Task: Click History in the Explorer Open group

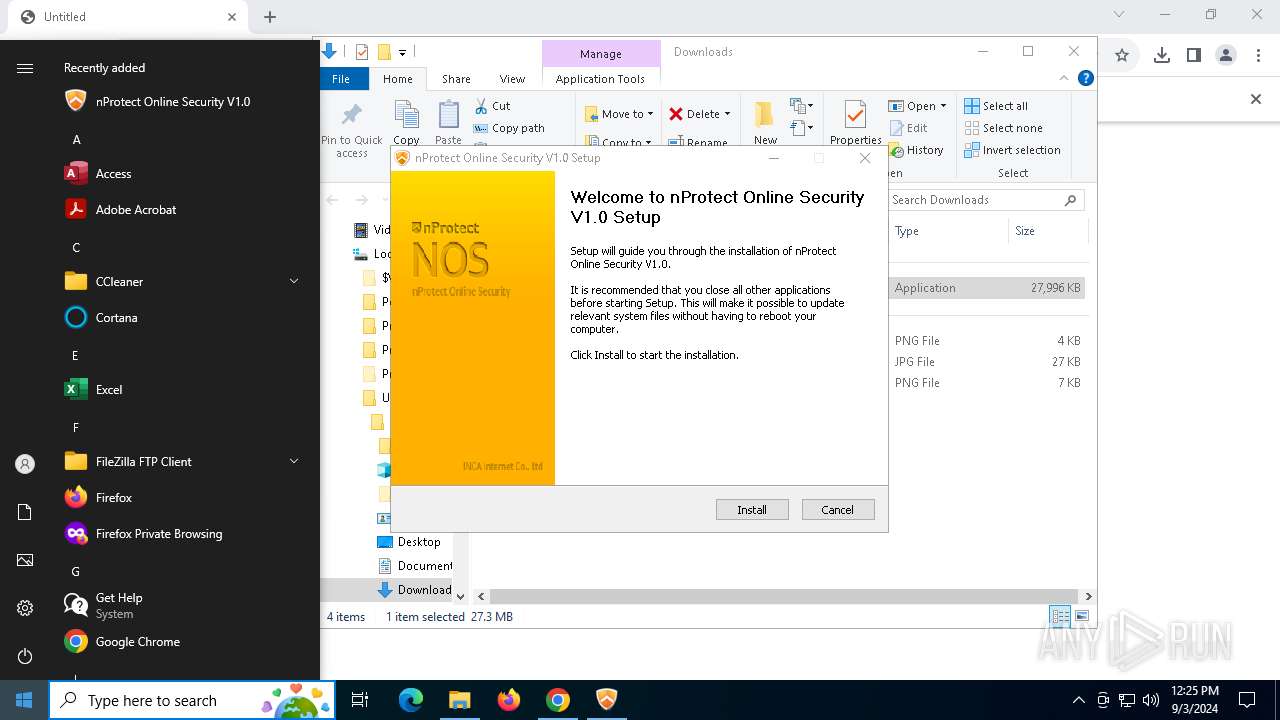Action: pyautogui.click(x=915, y=150)
